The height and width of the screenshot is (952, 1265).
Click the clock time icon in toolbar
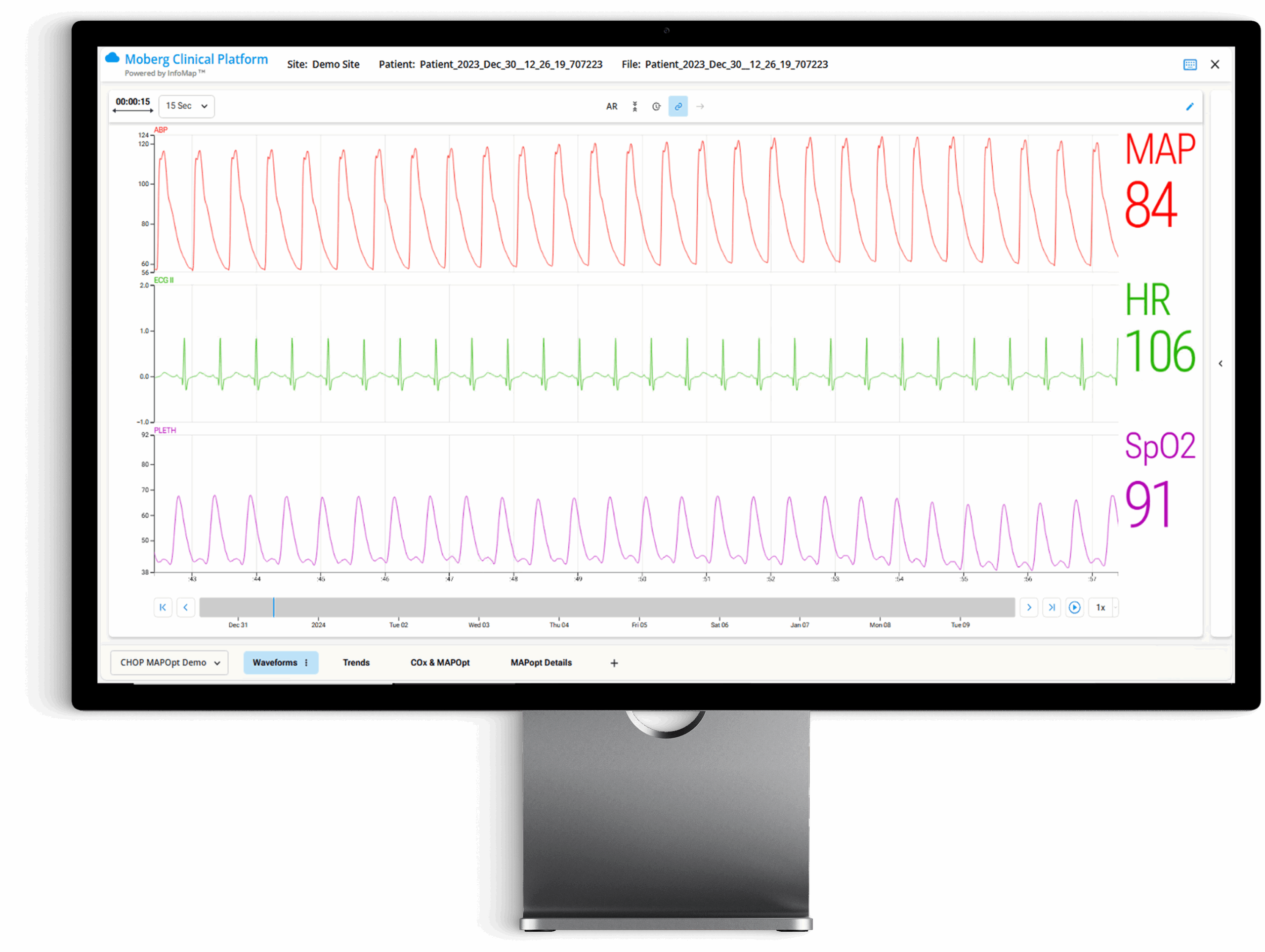coord(657,106)
